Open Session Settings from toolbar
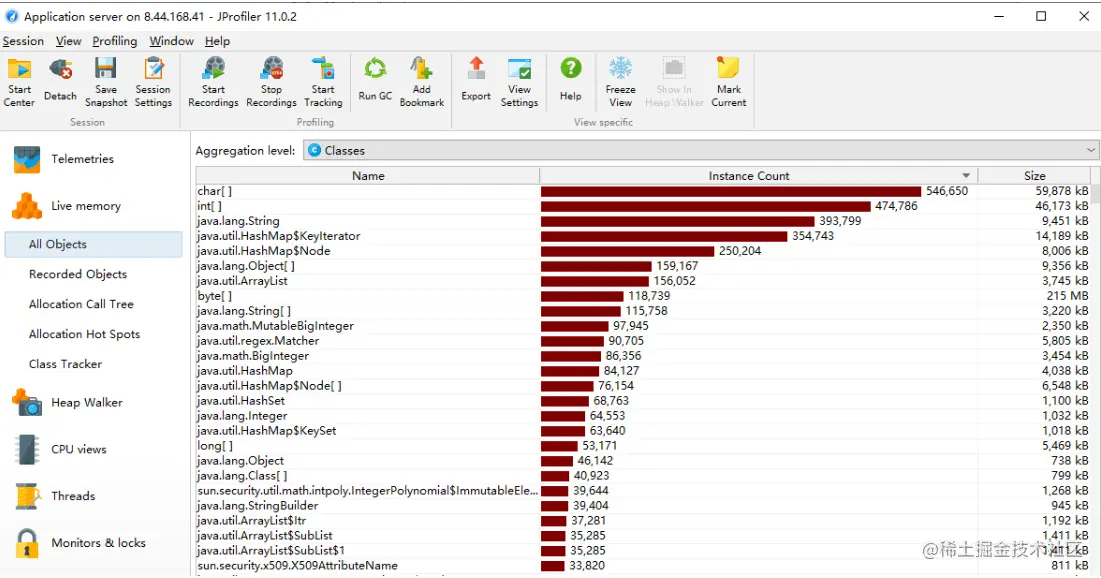 [x=153, y=69]
